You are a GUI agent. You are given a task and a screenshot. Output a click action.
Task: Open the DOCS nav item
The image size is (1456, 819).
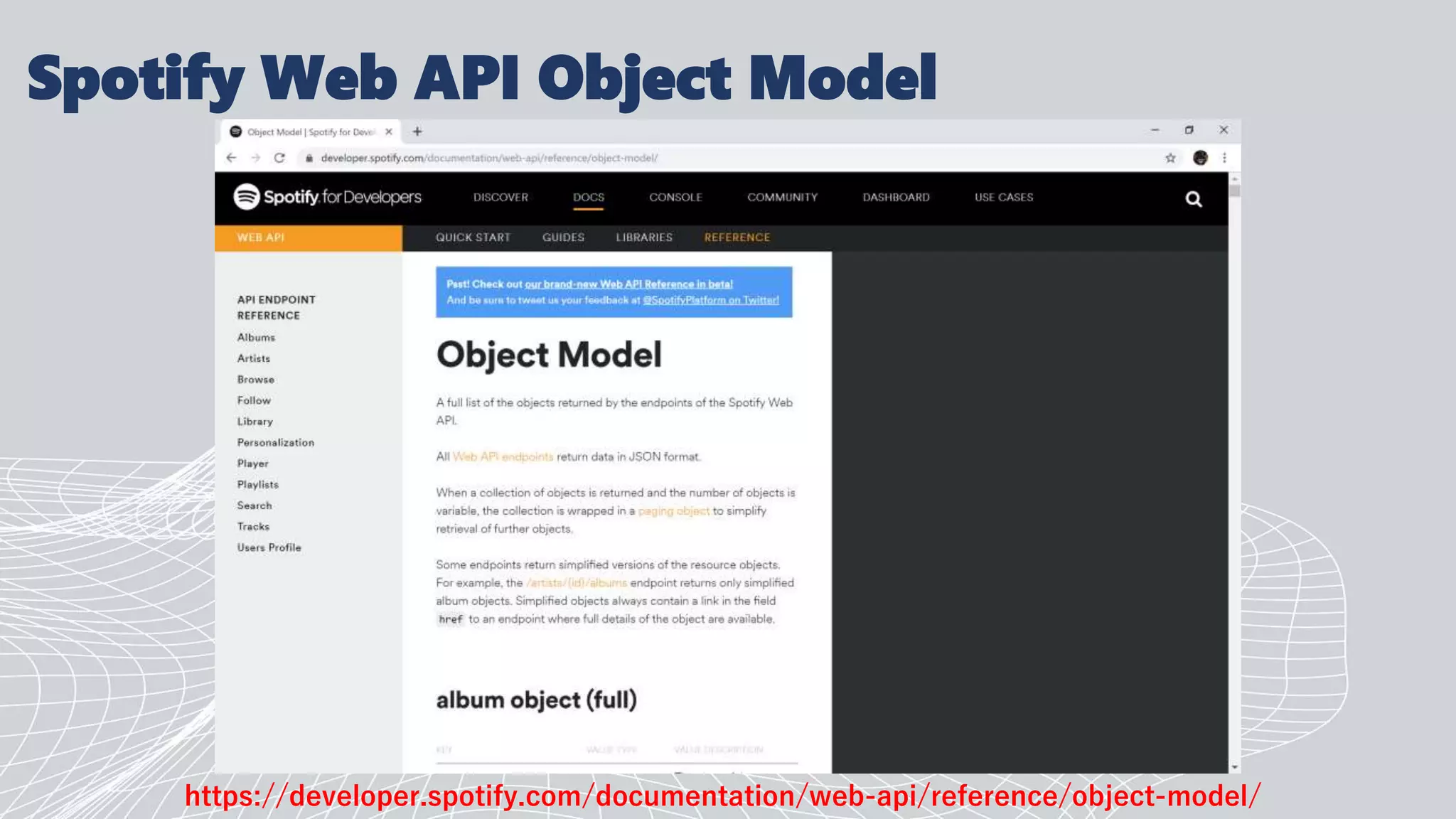click(589, 197)
